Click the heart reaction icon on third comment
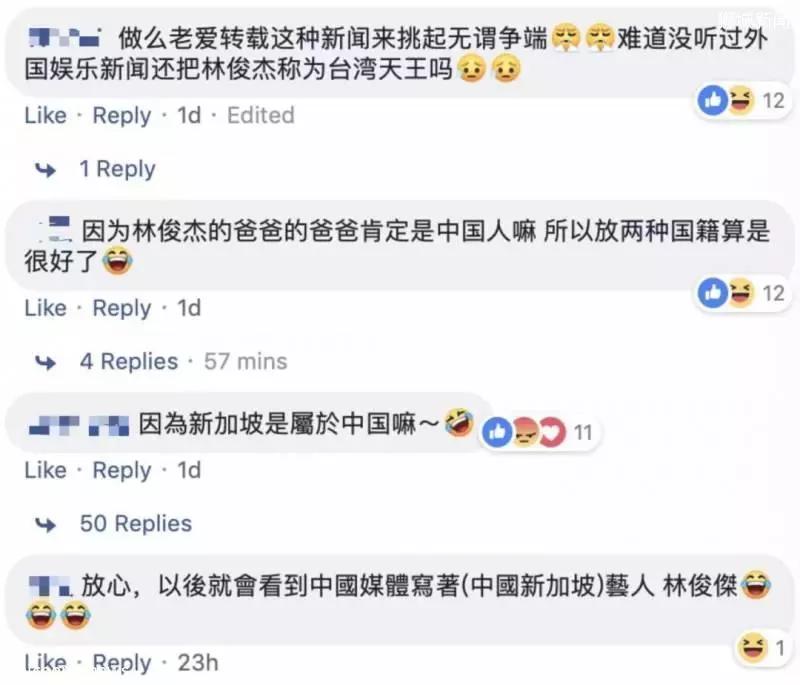 tap(553, 432)
